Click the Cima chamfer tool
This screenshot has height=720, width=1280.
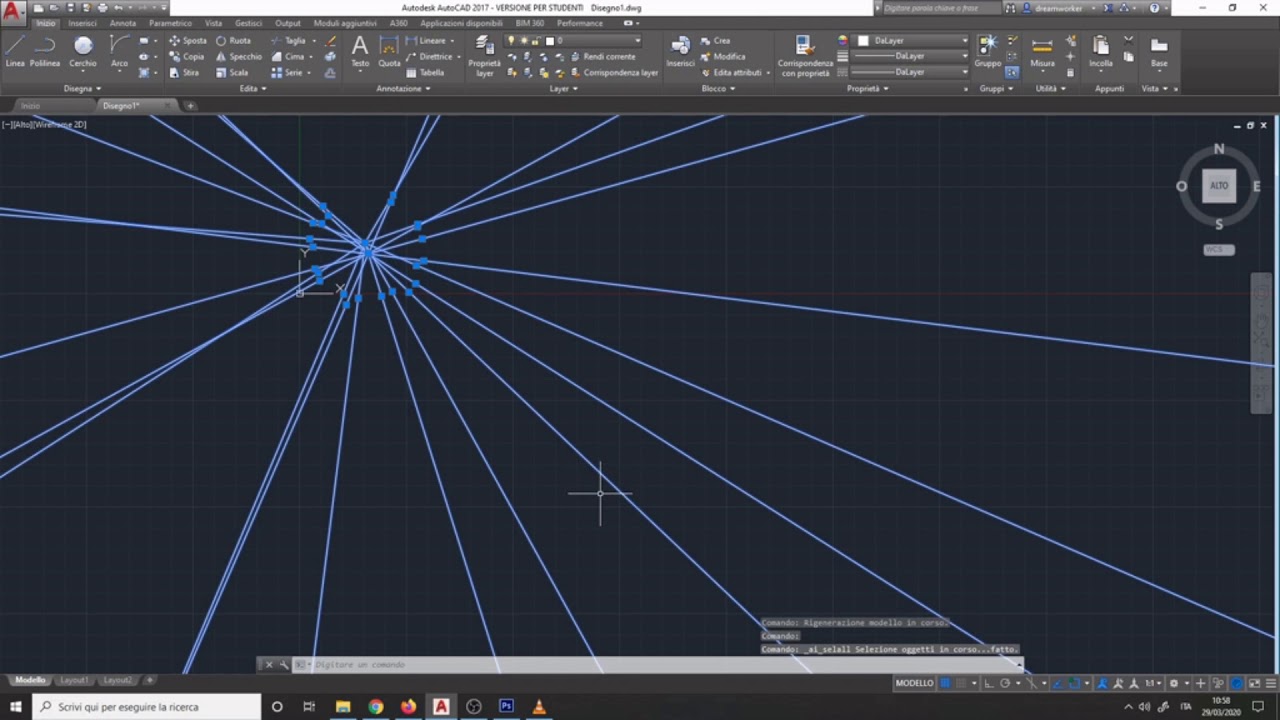[x=287, y=57]
